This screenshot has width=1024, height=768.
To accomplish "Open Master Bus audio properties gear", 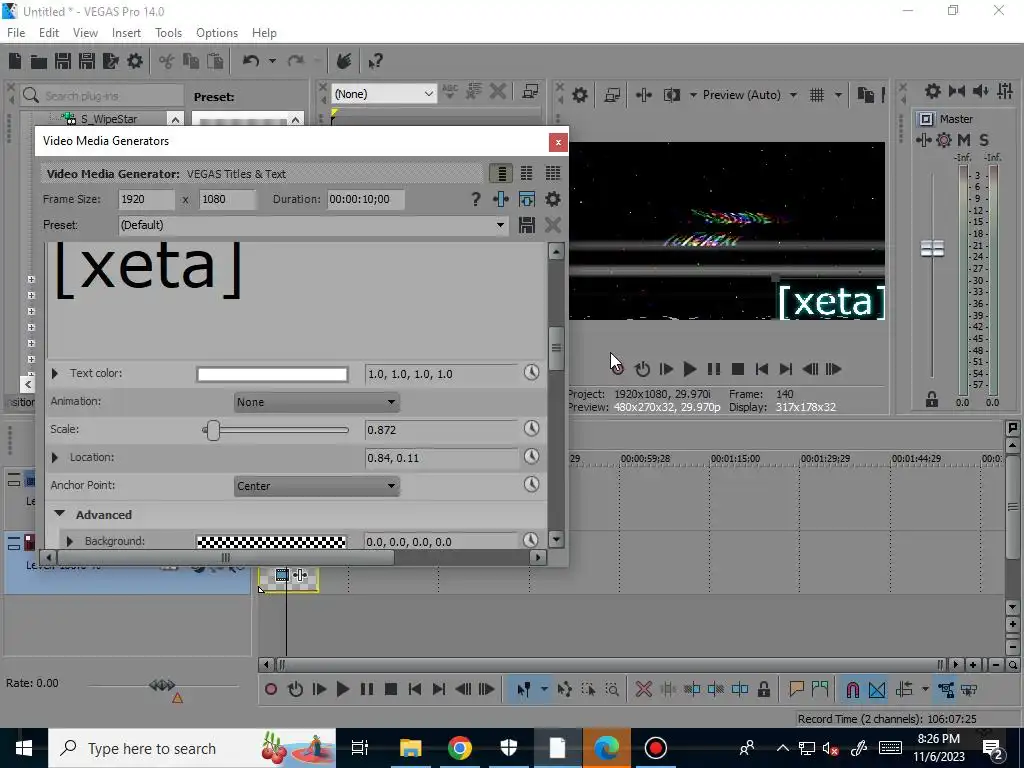I will (x=933, y=91).
